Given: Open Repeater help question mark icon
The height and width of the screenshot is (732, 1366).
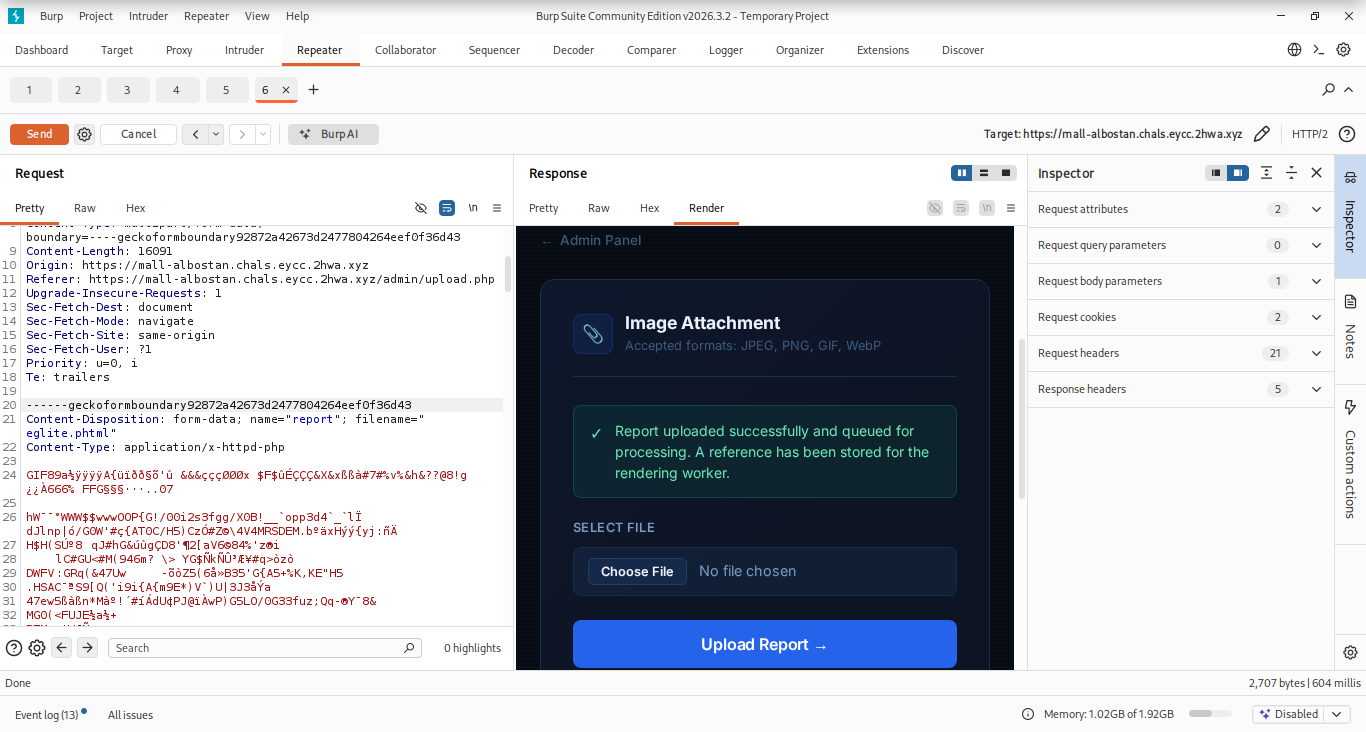Looking at the screenshot, I should coord(1347,134).
